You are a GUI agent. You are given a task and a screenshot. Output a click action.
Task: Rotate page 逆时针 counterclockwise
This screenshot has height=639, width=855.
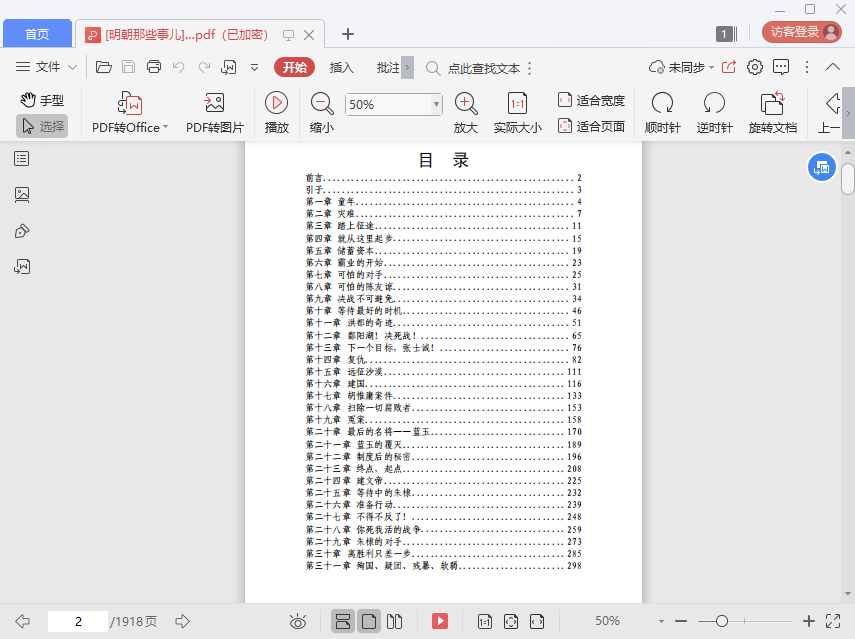tap(714, 113)
